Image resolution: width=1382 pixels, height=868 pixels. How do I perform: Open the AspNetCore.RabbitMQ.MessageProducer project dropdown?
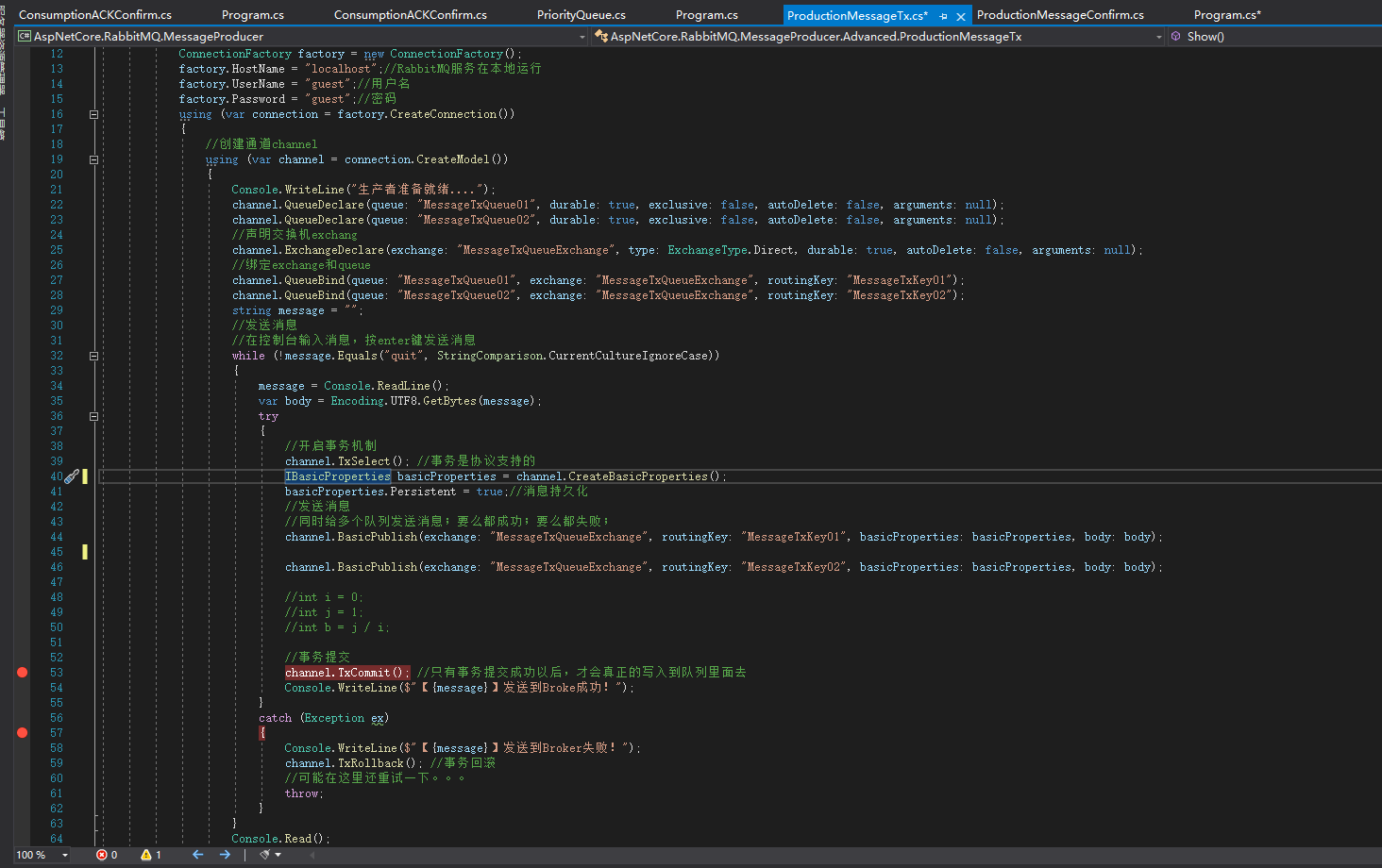click(x=581, y=36)
